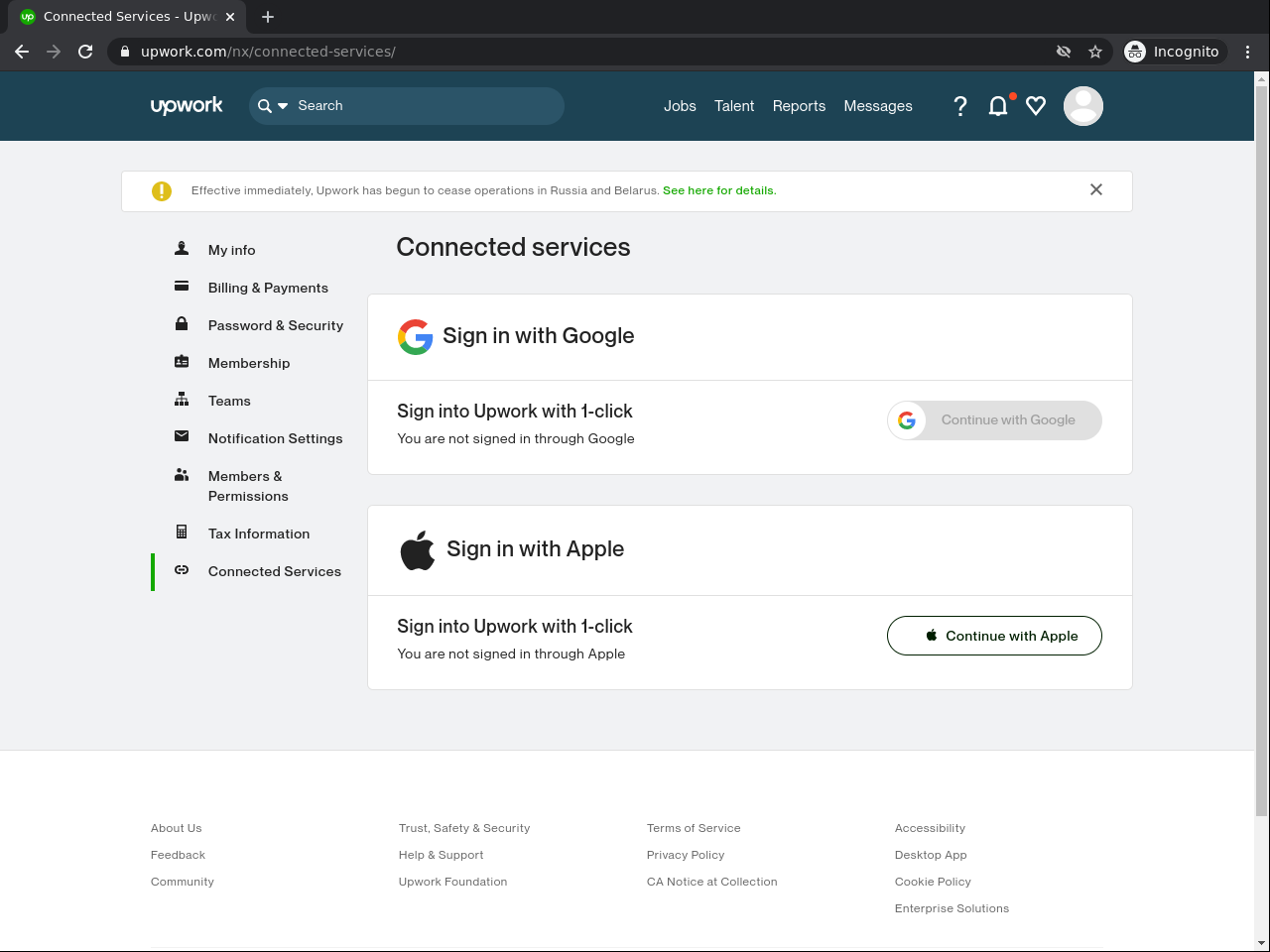
Task: Bookmark this page with star icon
Action: [1095, 52]
